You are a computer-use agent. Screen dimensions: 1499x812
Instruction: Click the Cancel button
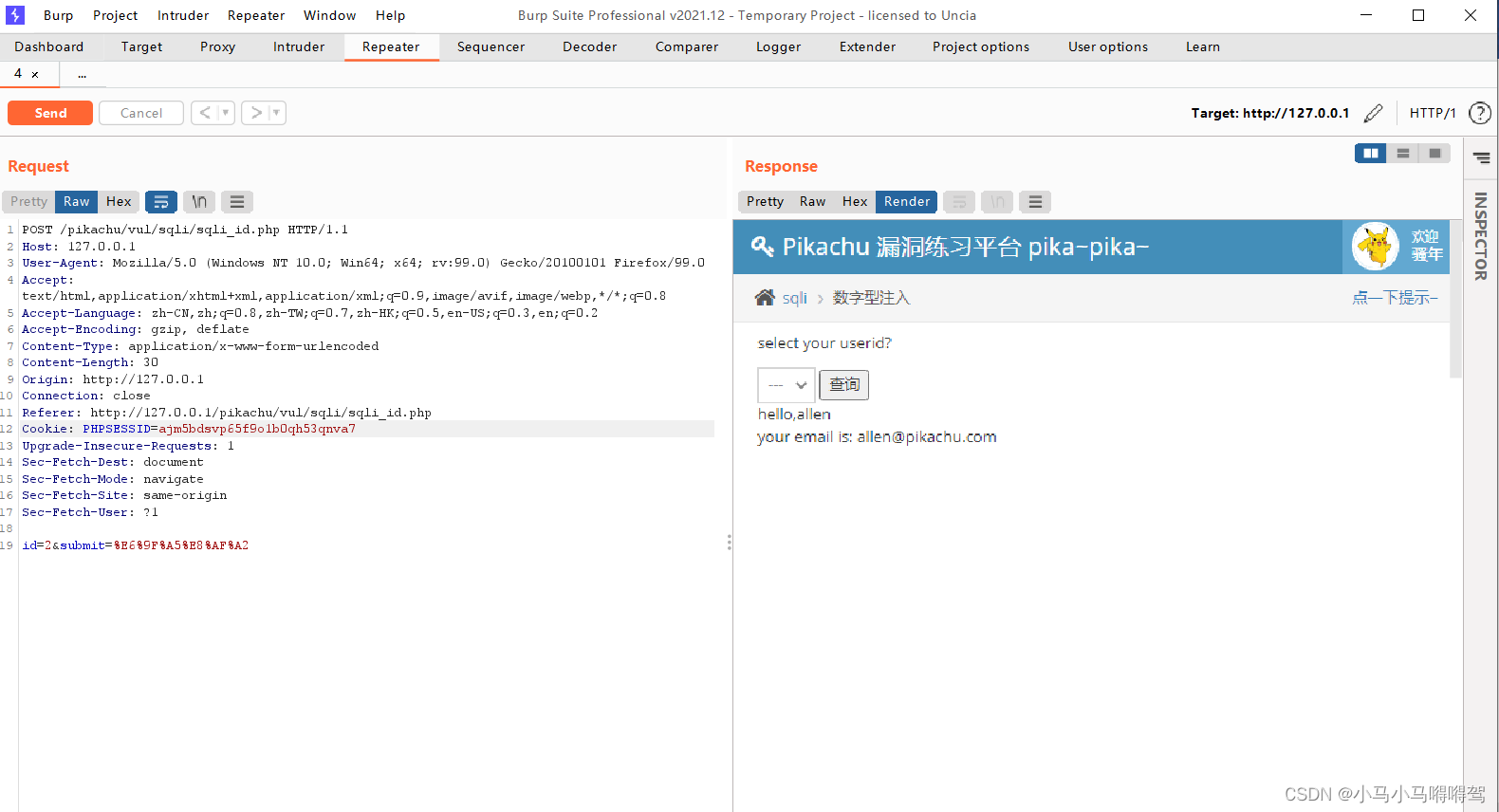coord(141,113)
